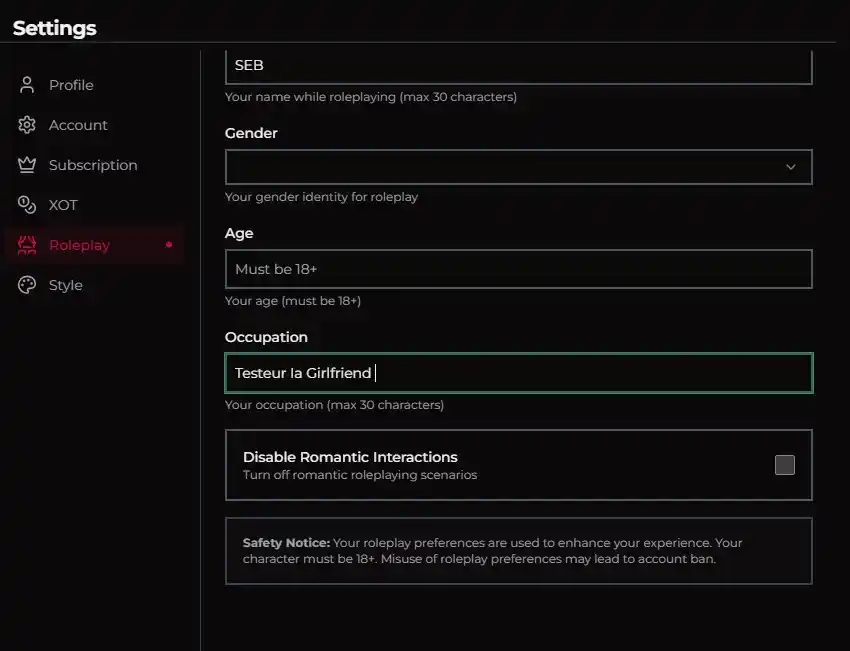Click the Disable Romantic Interactions label
Viewport: 850px width, 651px height.
(x=350, y=457)
